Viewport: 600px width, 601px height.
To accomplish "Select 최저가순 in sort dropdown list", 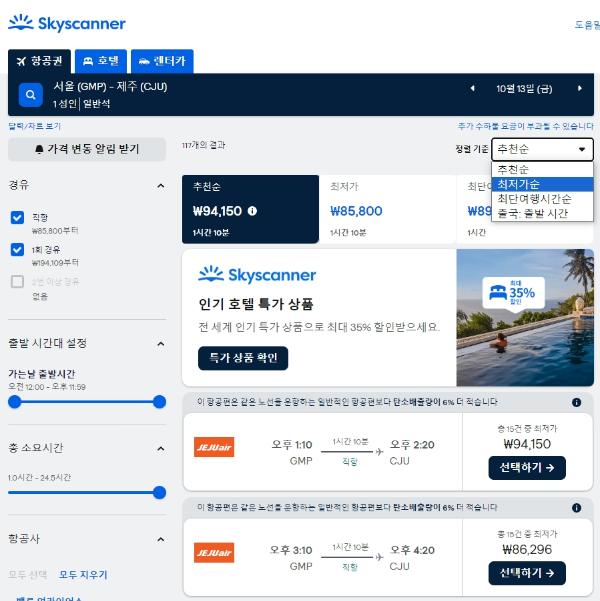I will 542,184.
